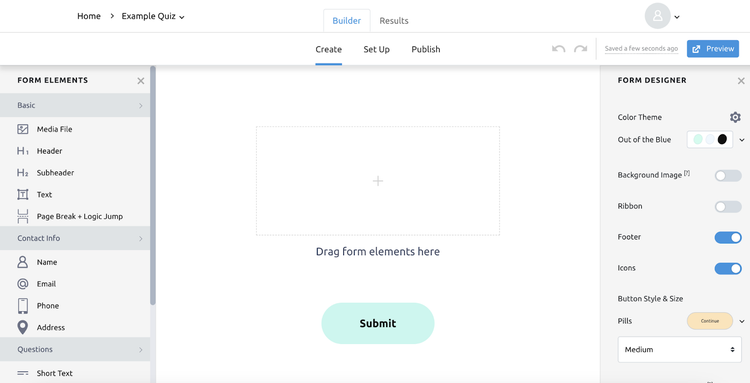The height and width of the screenshot is (383, 750).
Task: Redo the last change
Action: (580, 49)
